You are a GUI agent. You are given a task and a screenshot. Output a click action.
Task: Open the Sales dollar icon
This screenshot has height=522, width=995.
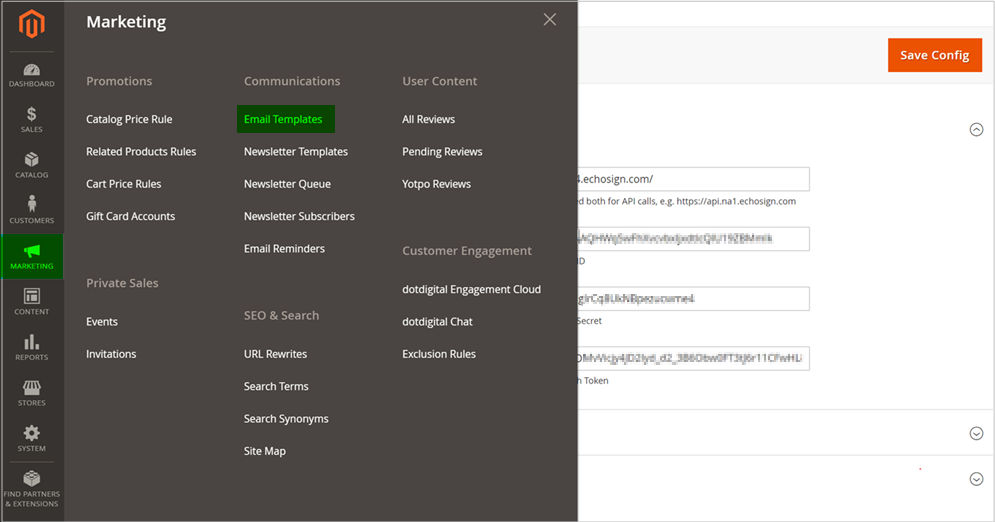(32, 119)
